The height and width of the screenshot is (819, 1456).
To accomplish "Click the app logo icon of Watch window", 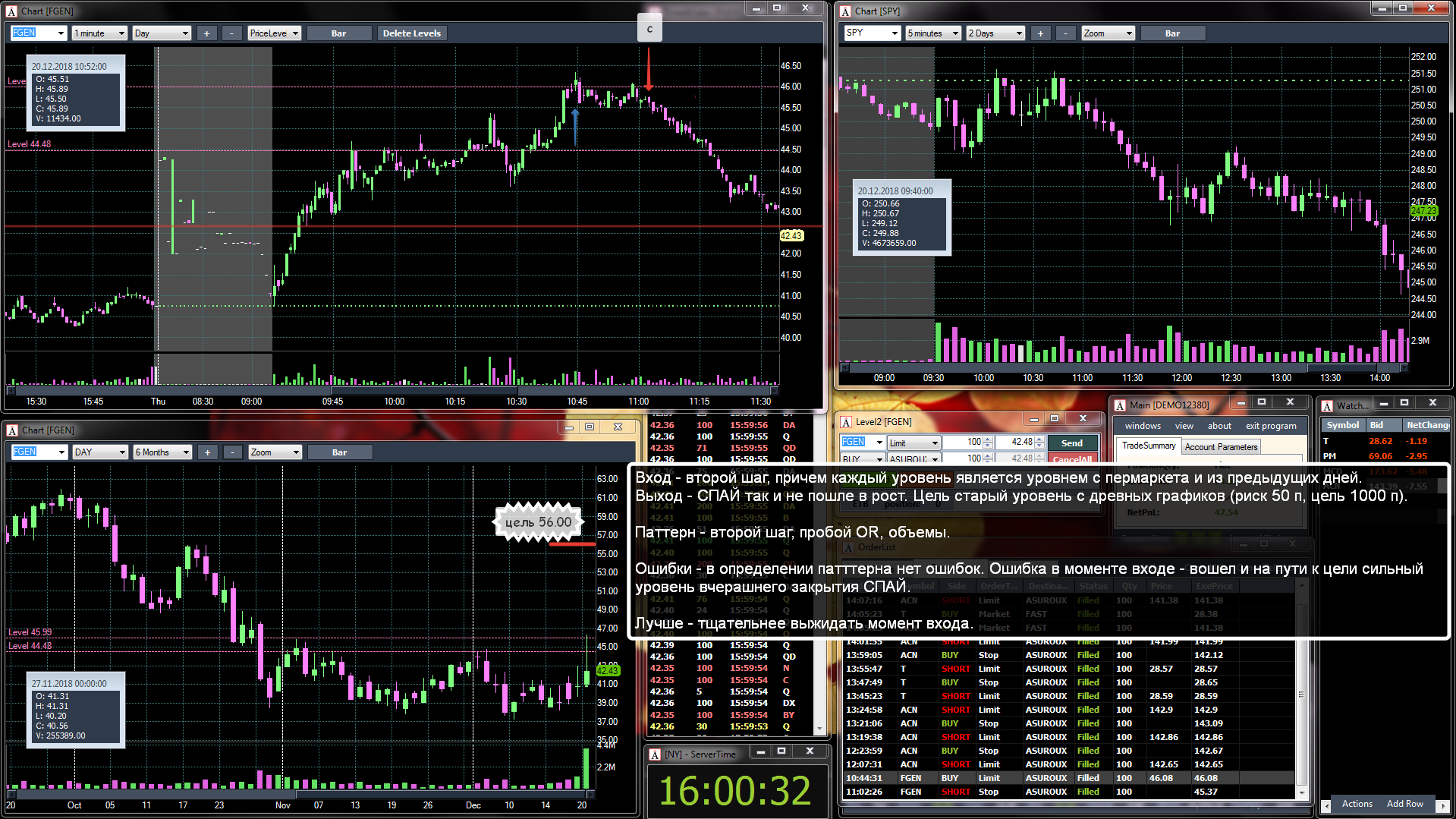I will pyautogui.click(x=1327, y=406).
